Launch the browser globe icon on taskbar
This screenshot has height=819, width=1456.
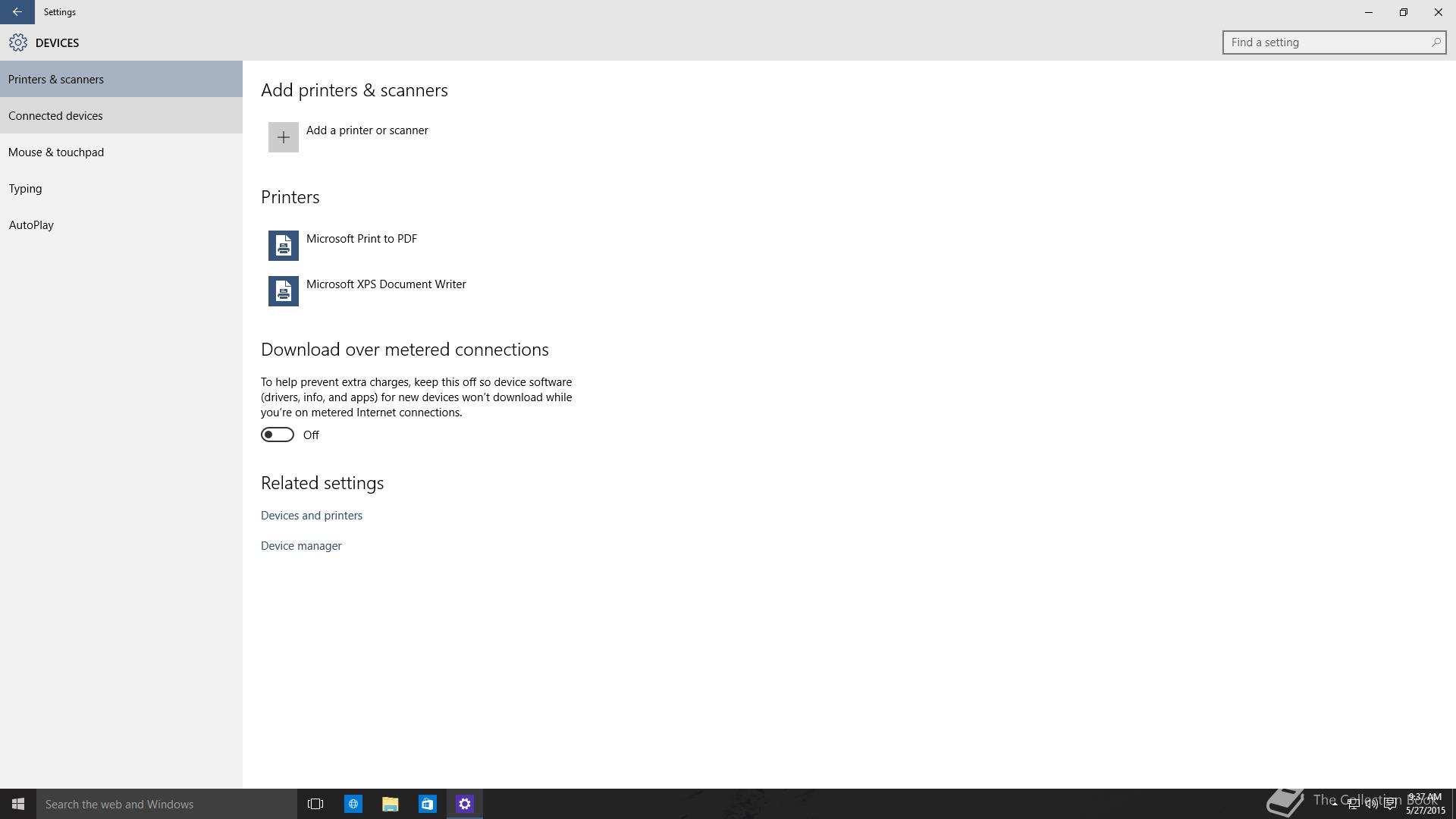click(x=353, y=804)
